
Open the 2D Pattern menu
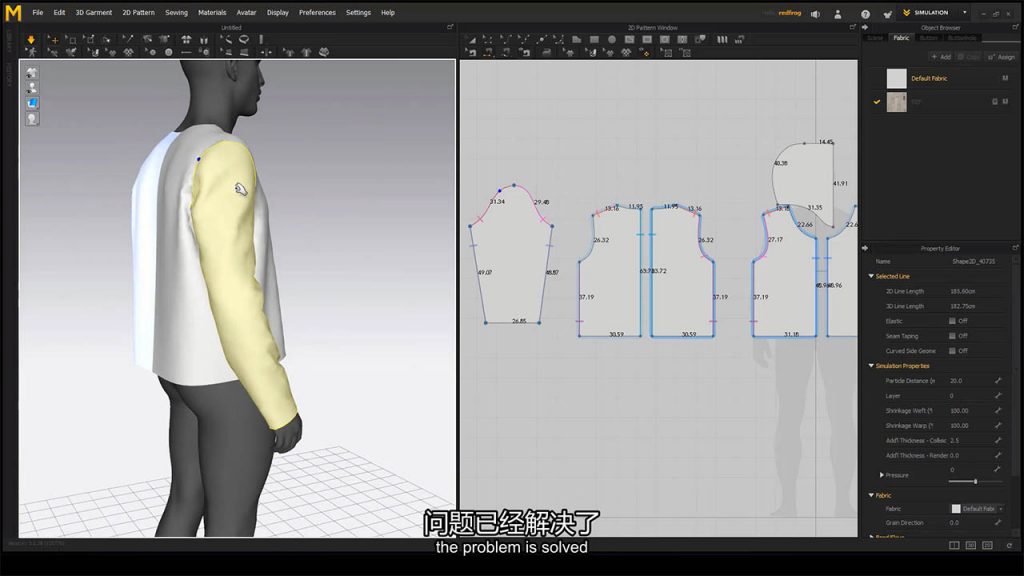(138, 12)
